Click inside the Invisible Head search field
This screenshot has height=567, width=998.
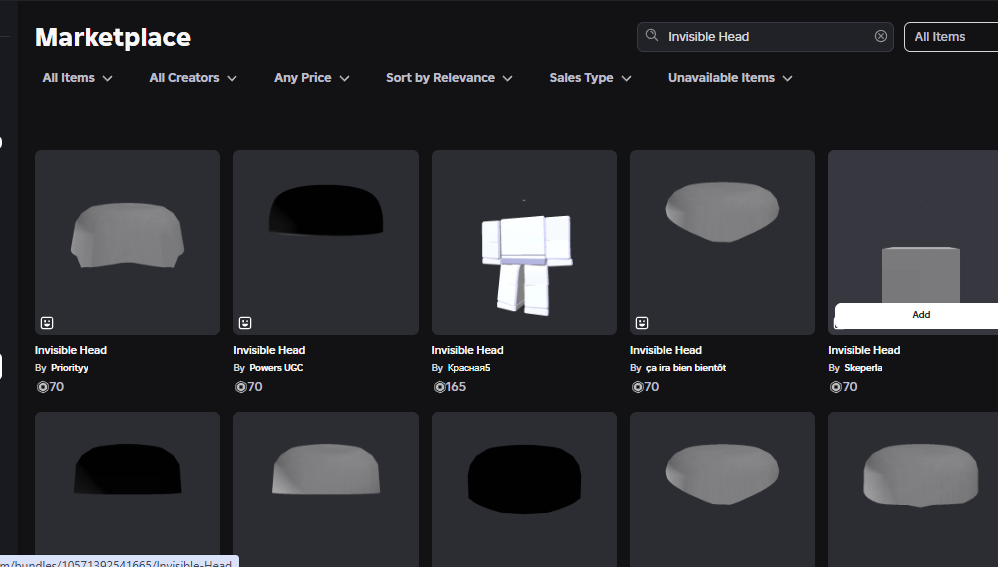tap(760, 37)
